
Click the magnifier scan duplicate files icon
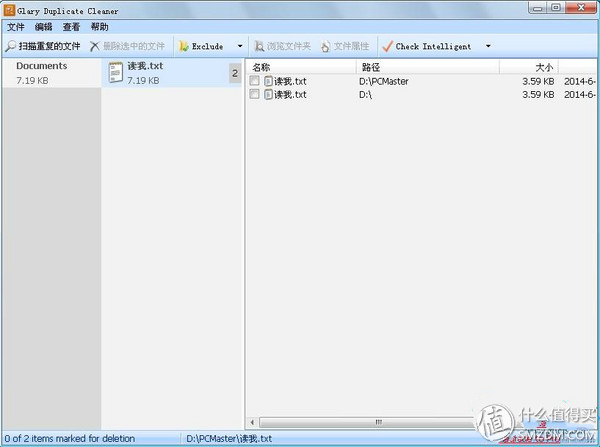tap(11, 46)
